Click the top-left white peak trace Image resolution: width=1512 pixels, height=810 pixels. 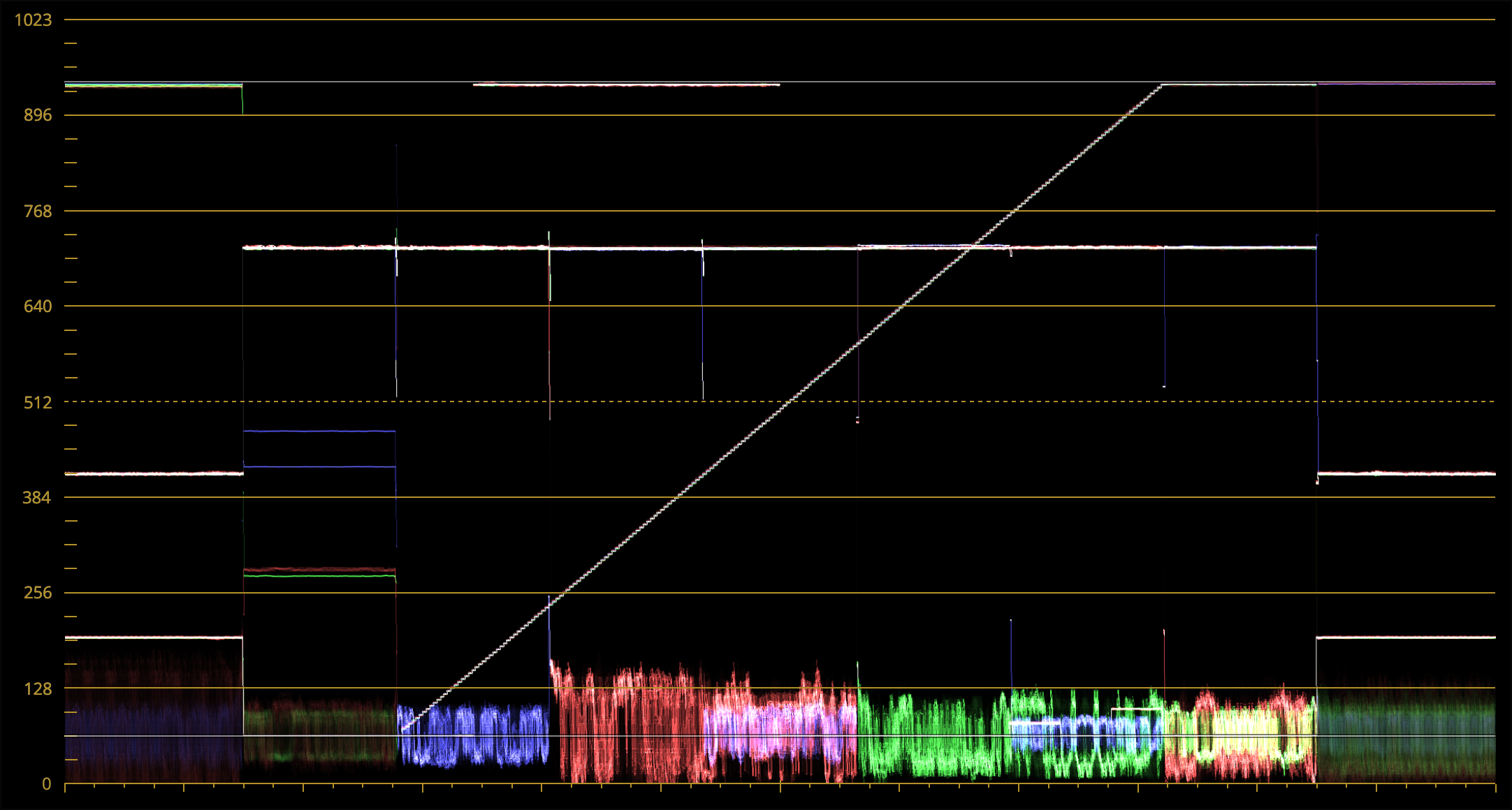(x=154, y=85)
